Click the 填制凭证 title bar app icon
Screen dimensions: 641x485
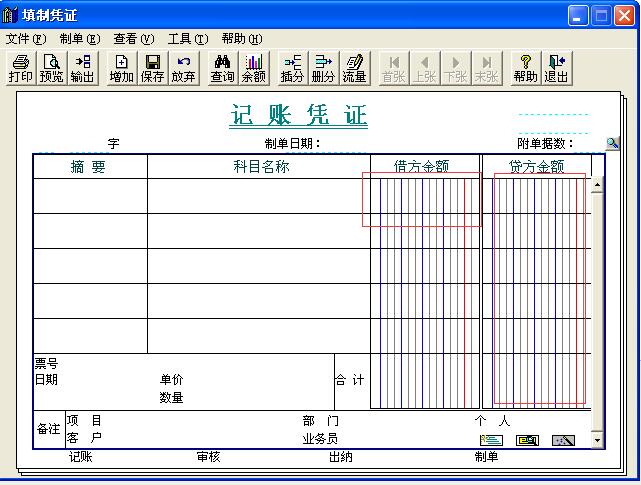10,15
